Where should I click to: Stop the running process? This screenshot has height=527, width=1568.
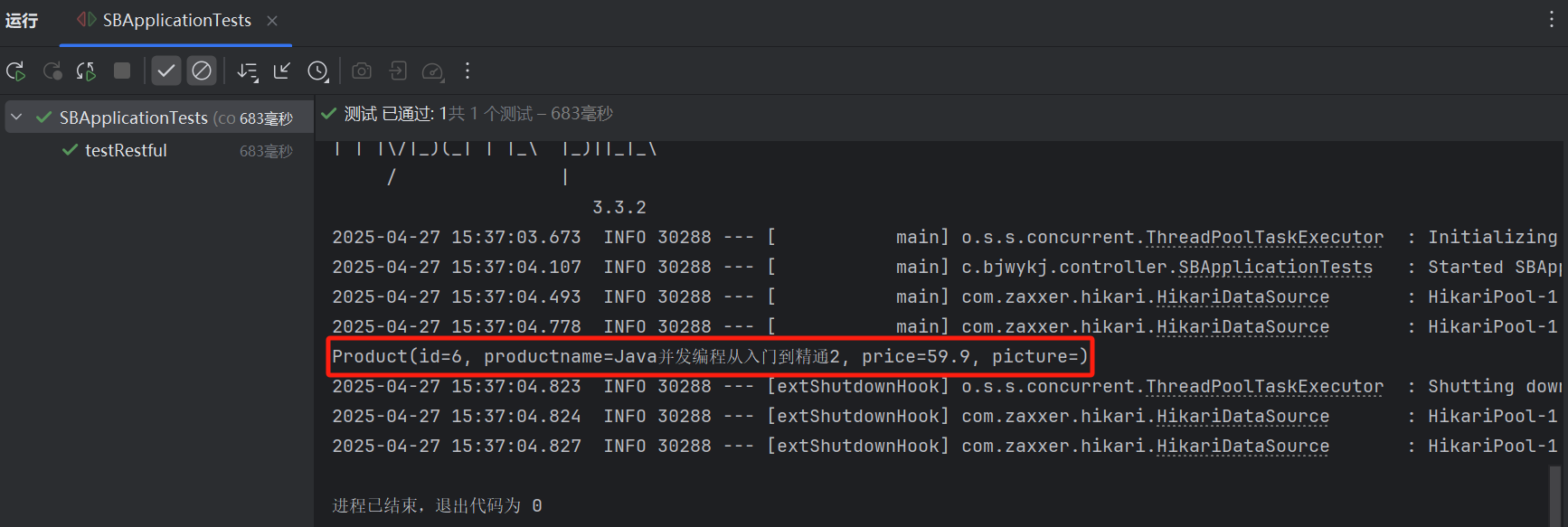[x=122, y=71]
